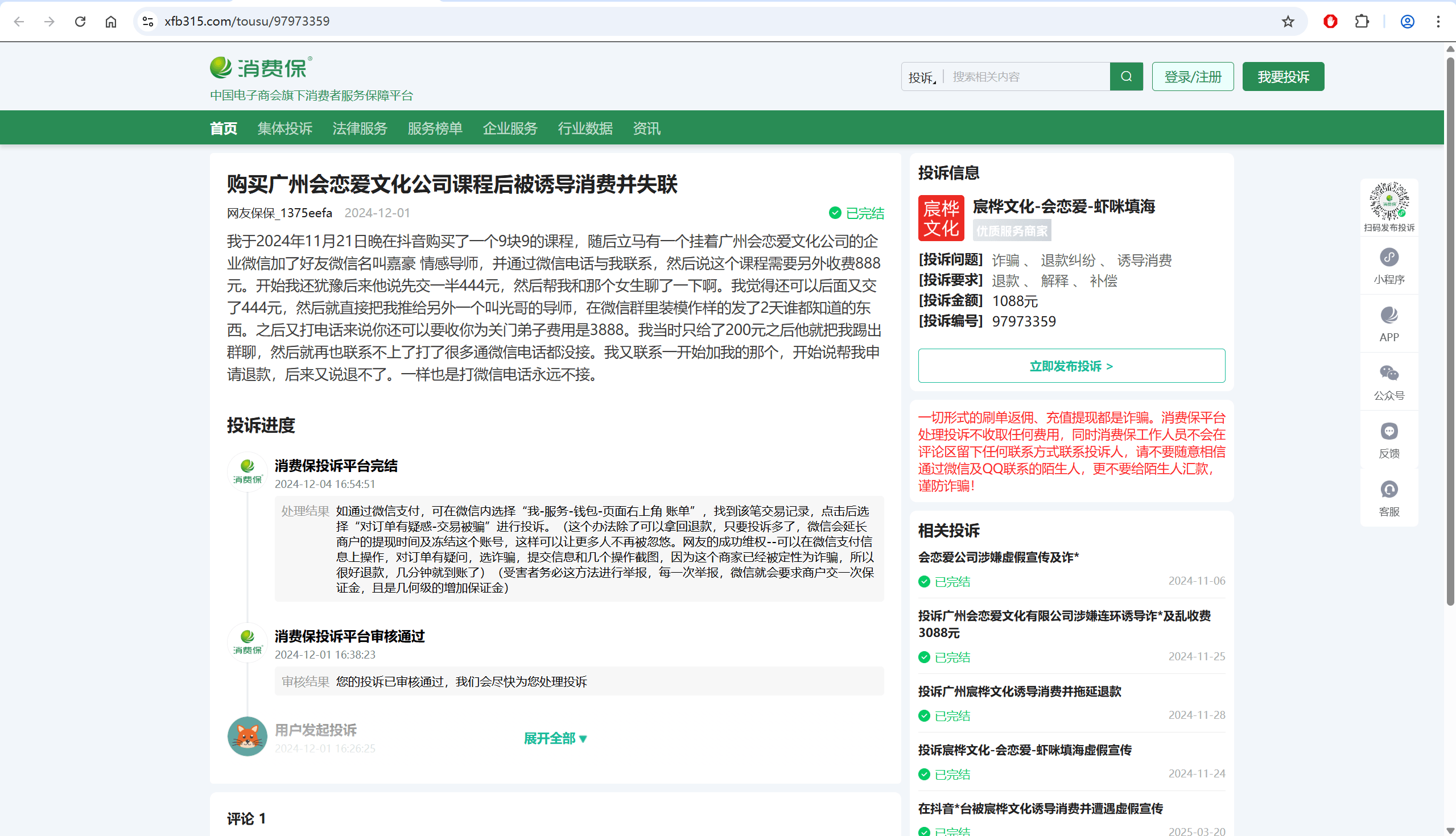Click the page vertical scrollbar thumb

point(1450,330)
